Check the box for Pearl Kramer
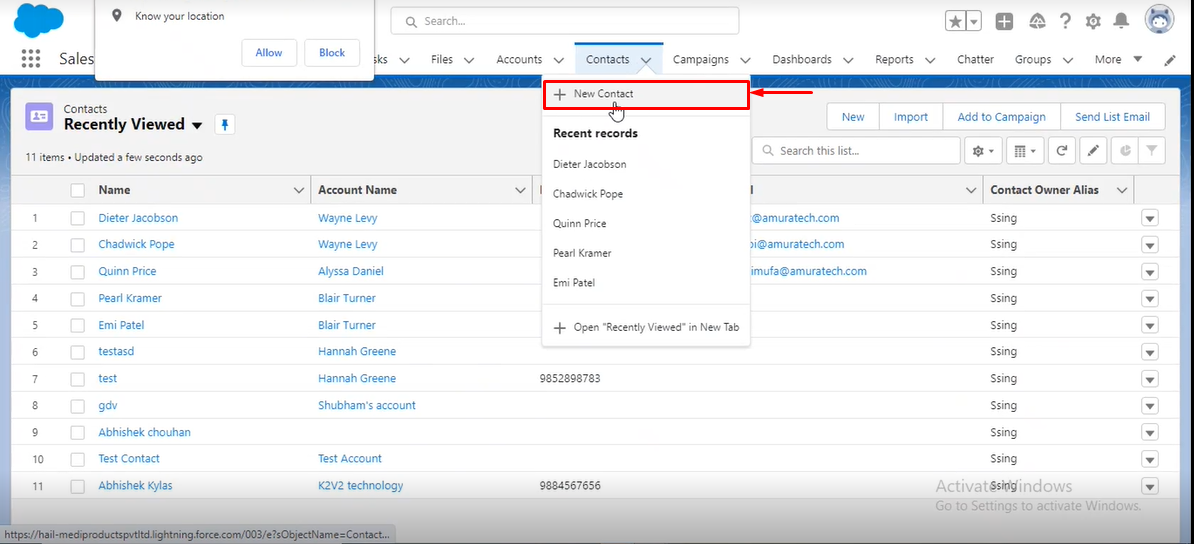This screenshot has height=544, width=1194. [x=78, y=298]
